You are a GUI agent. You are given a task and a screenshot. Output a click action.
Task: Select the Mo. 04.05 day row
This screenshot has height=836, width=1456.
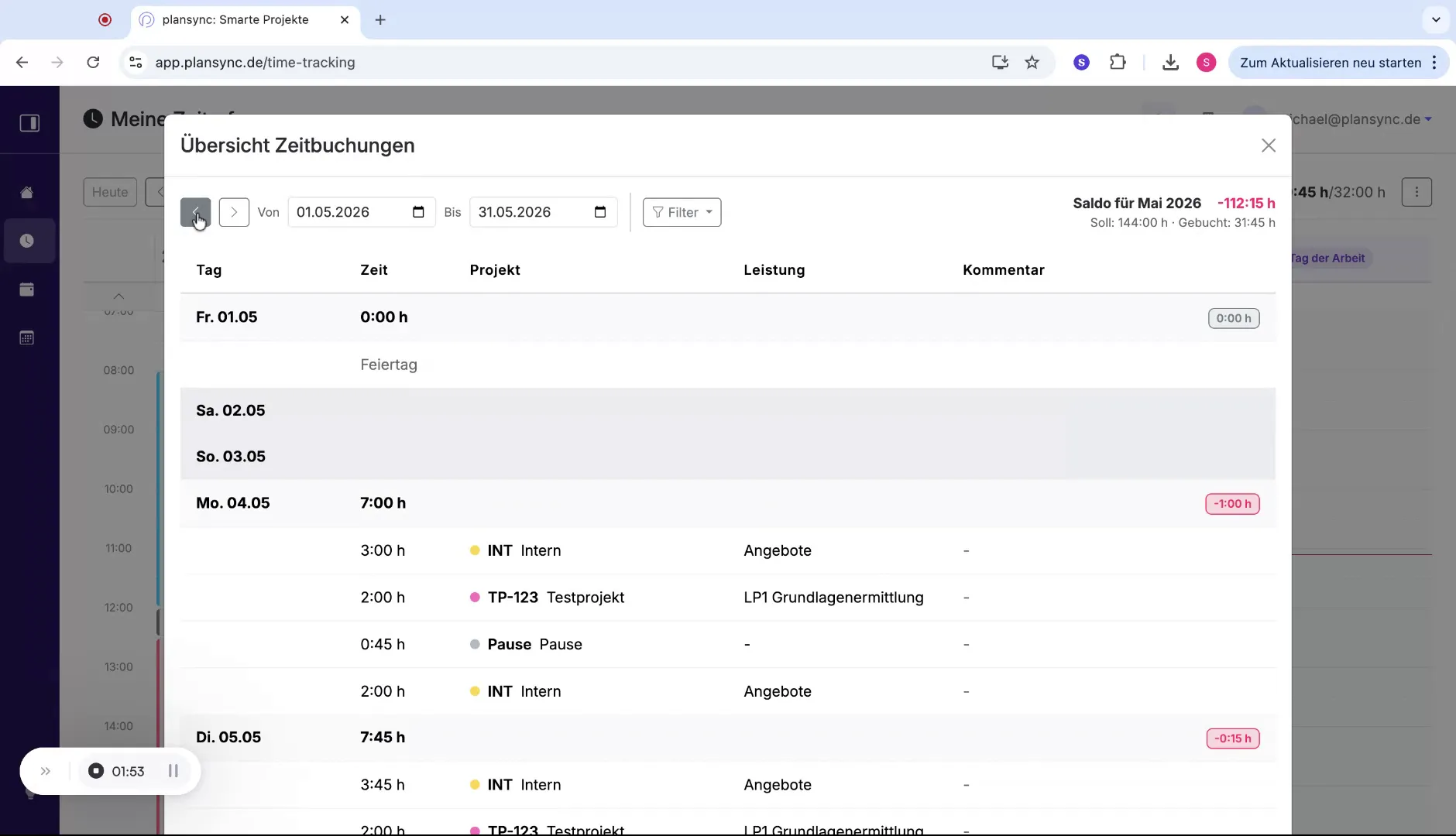click(728, 503)
